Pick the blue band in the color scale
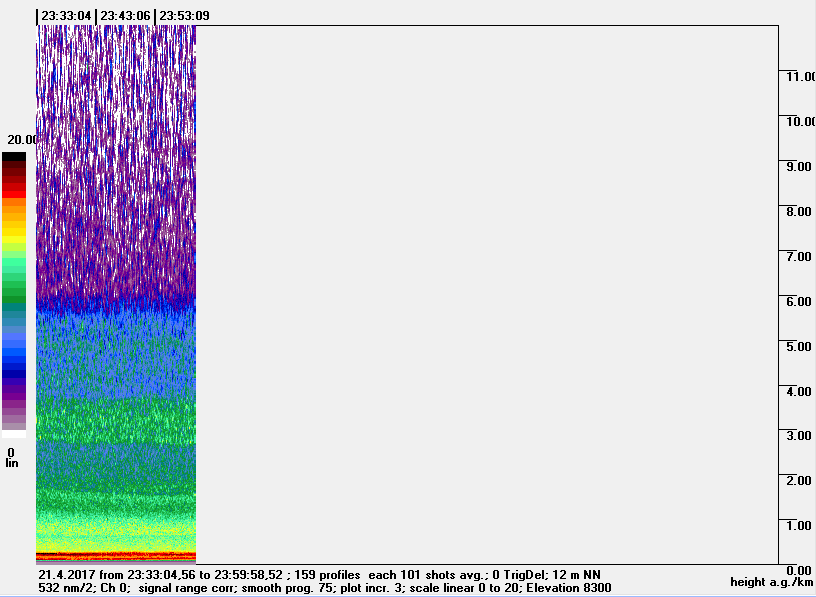Viewport: 816px width, 597px height. pos(14,351)
